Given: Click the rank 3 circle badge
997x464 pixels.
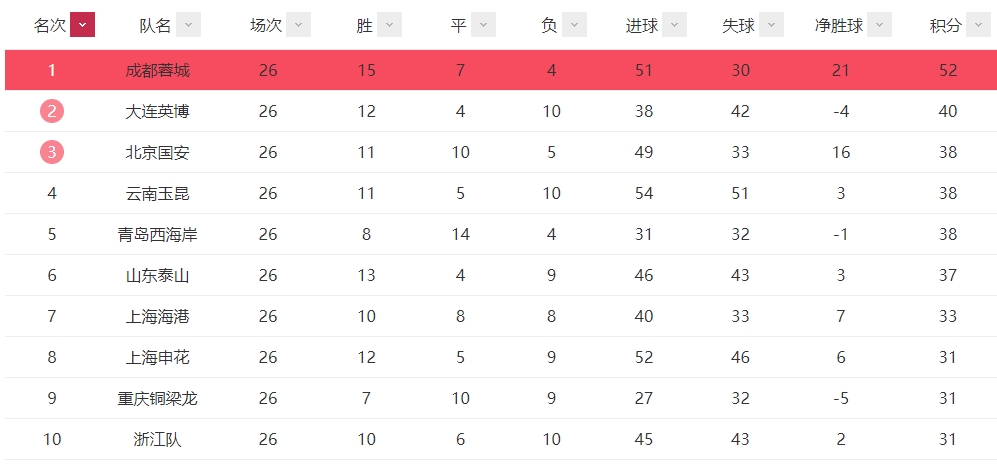Looking at the screenshot, I should click(52, 152).
